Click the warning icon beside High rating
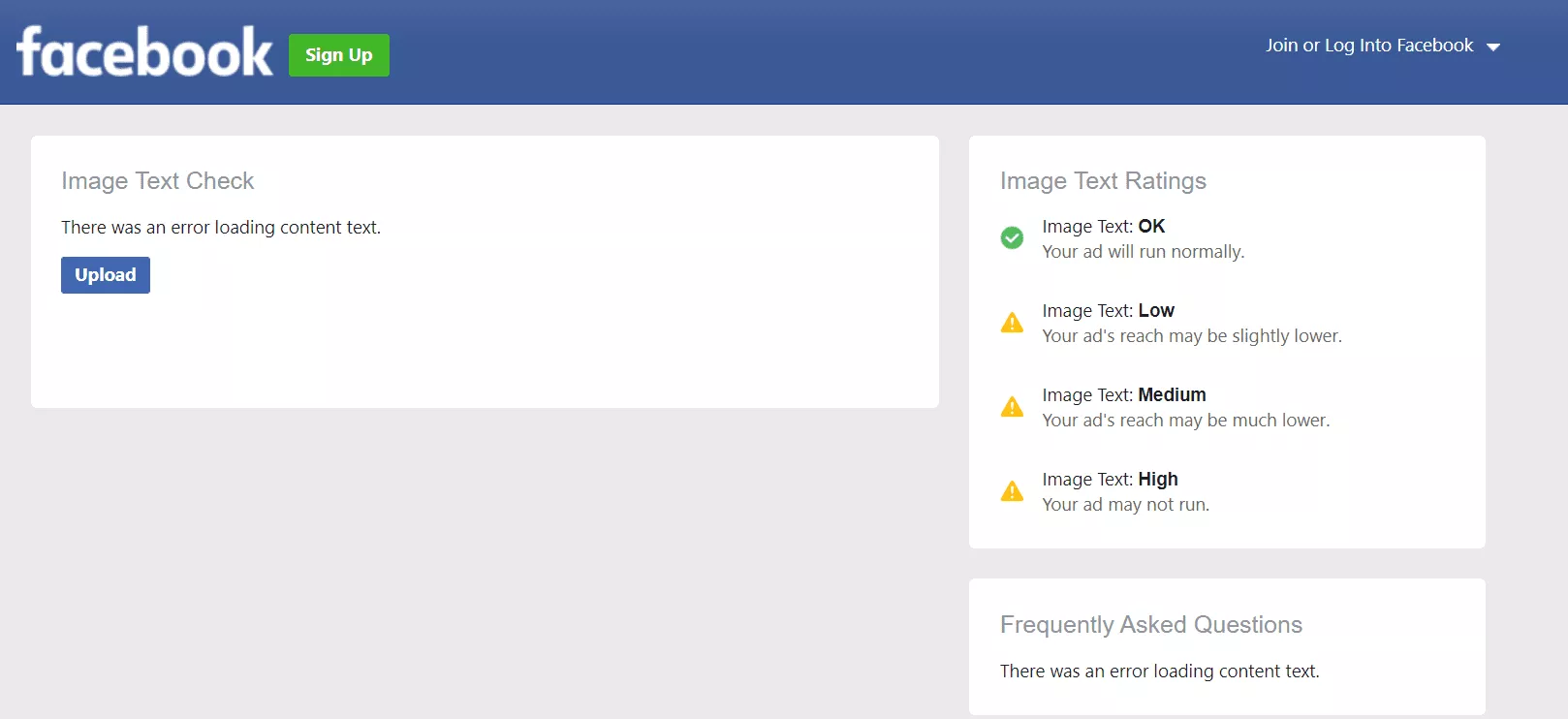The height and width of the screenshot is (719, 1568). (1012, 491)
